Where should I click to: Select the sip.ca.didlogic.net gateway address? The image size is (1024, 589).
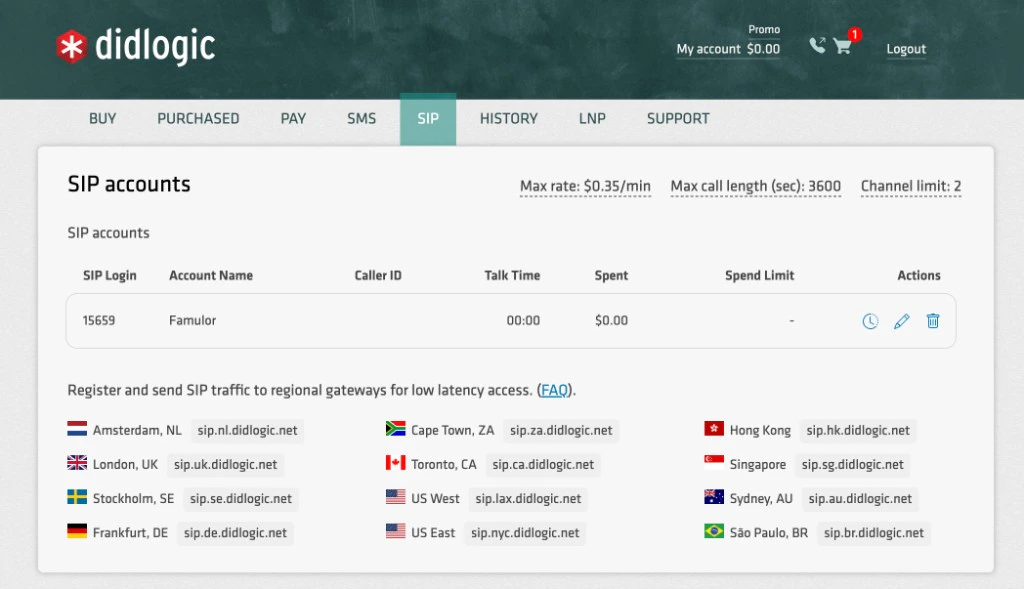(543, 464)
